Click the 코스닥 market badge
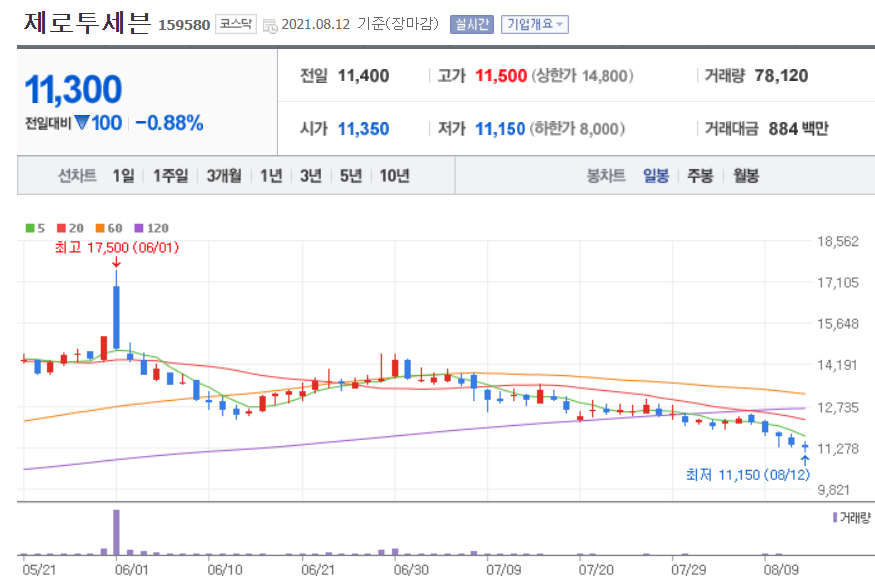The image size is (875, 581). pos(235,24)
